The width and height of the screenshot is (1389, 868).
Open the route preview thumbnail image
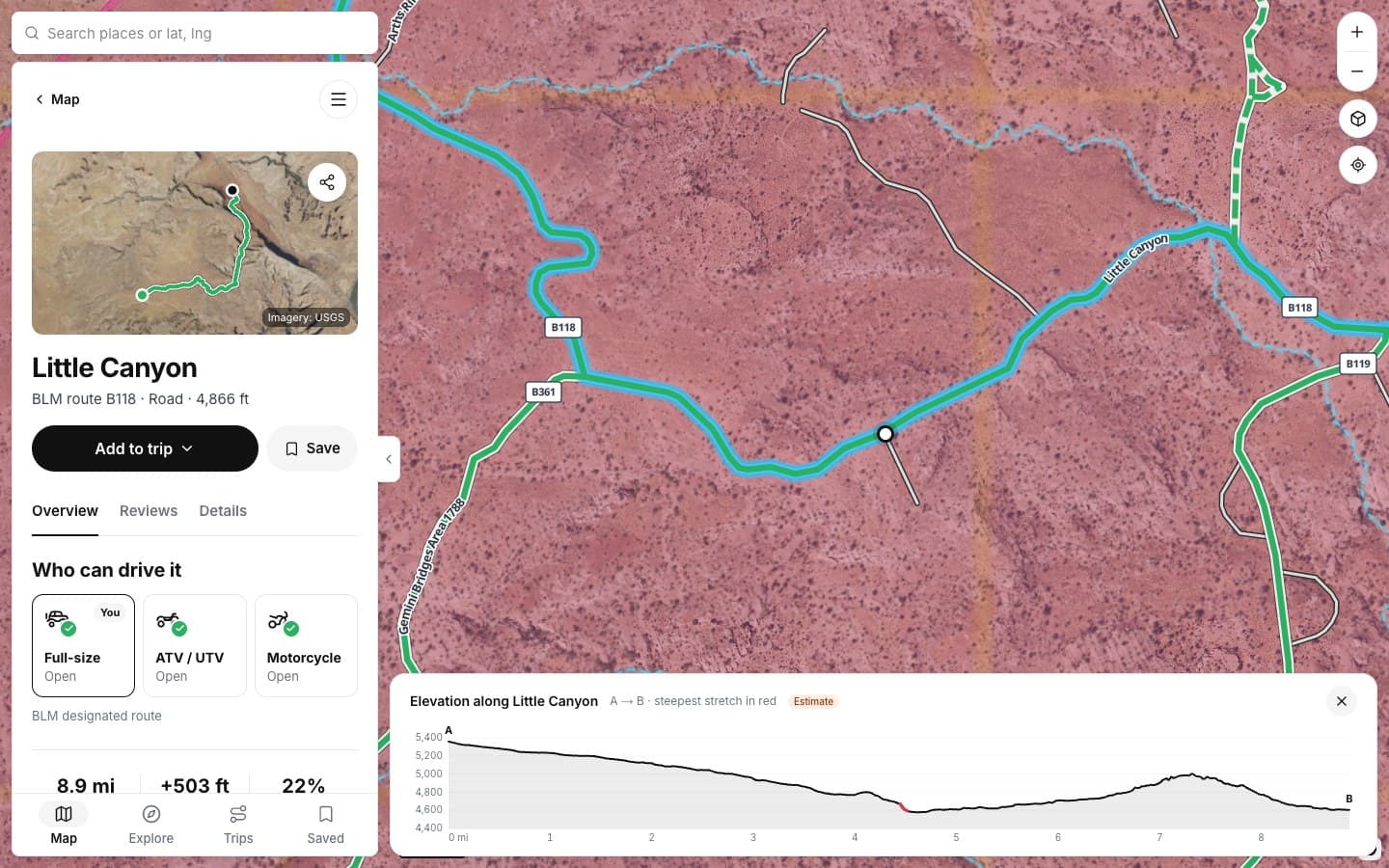click(x=195, y=243)
